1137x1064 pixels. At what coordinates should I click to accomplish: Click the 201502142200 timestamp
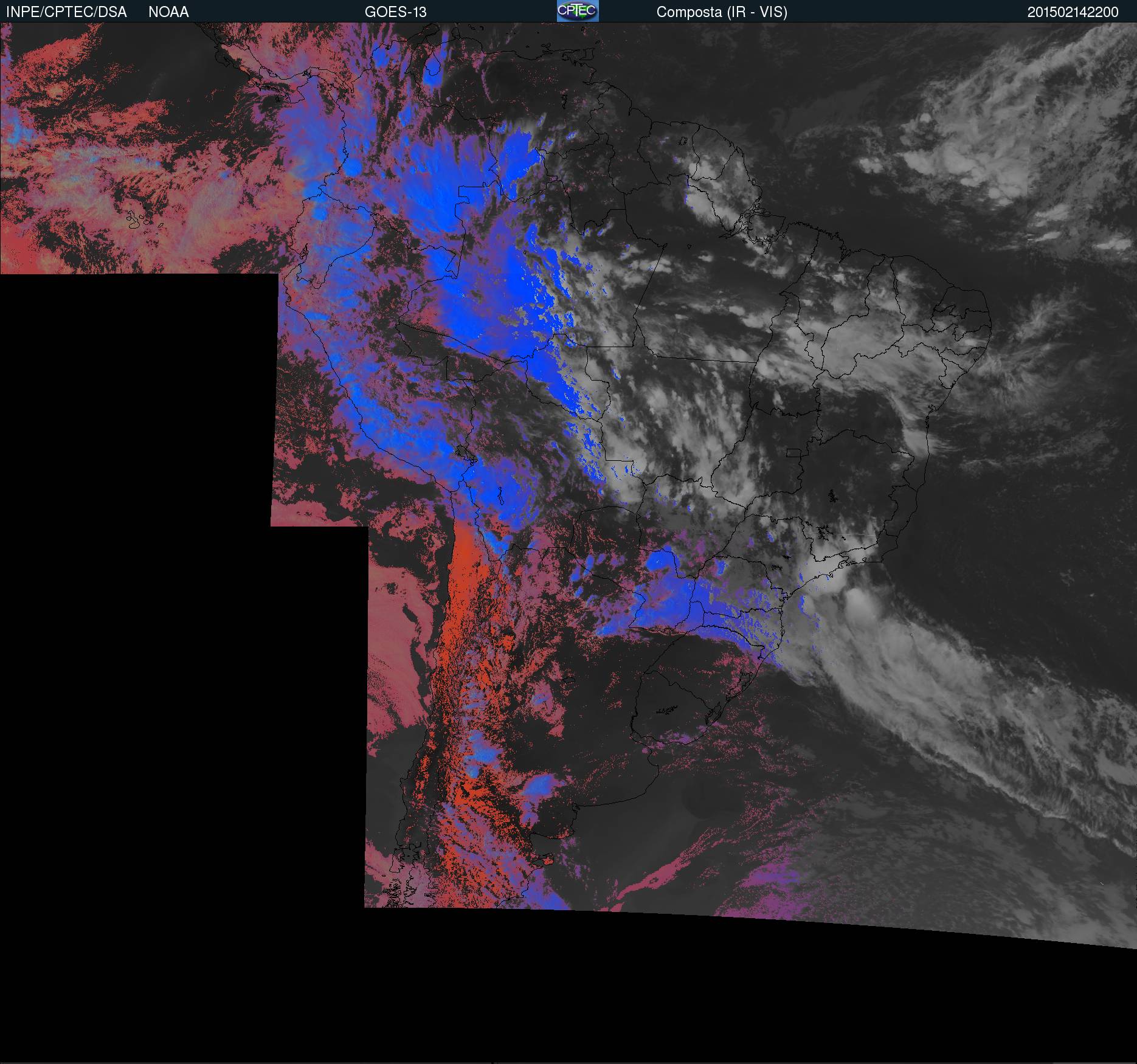point(1073,12)
